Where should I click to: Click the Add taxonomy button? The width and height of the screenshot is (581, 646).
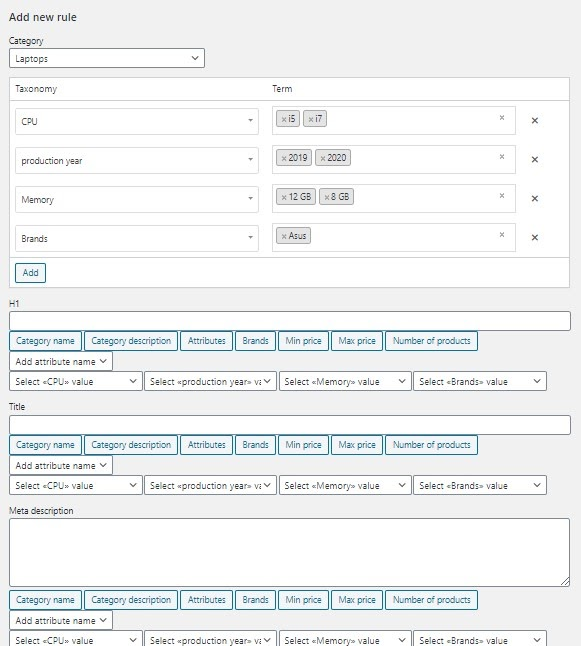click(x=30, y=273)
